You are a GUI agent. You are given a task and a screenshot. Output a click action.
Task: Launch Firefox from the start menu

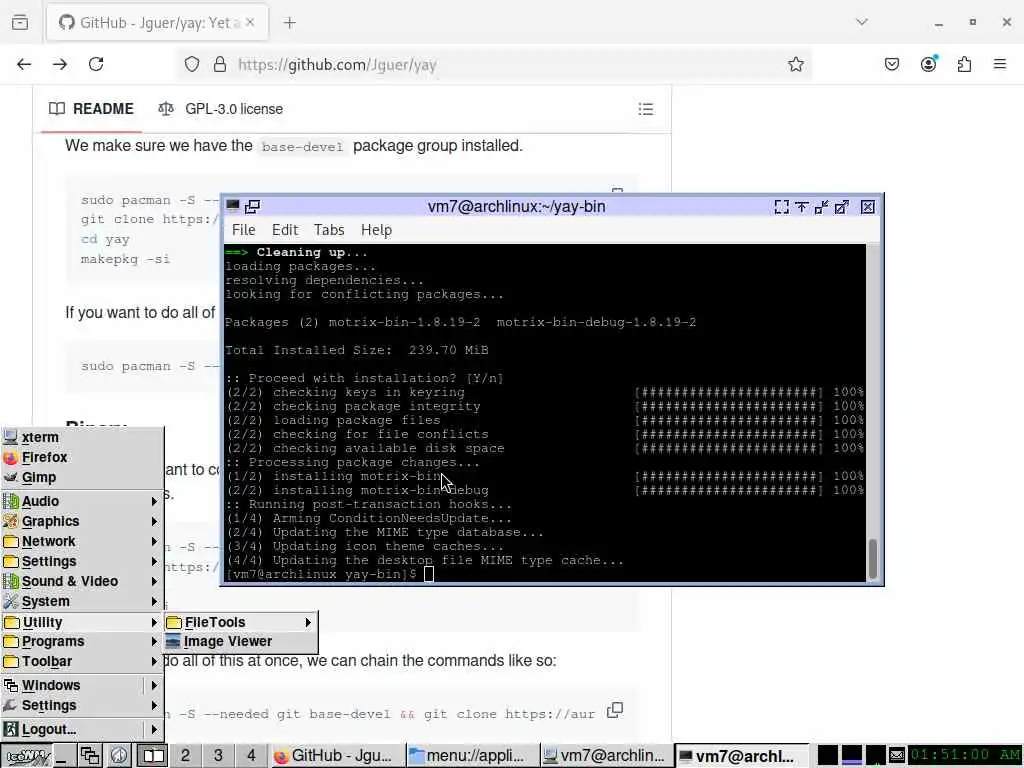tap(82, 457)
